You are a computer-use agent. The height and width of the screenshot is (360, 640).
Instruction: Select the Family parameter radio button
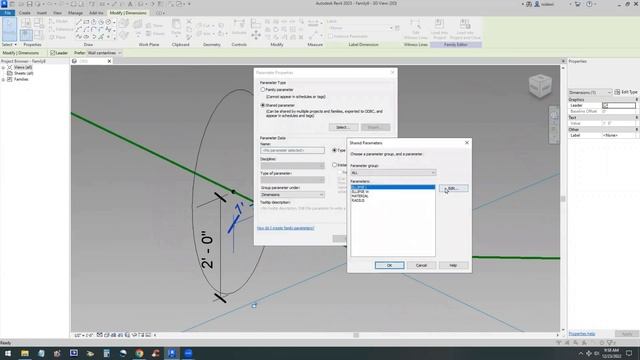[263, 89]
